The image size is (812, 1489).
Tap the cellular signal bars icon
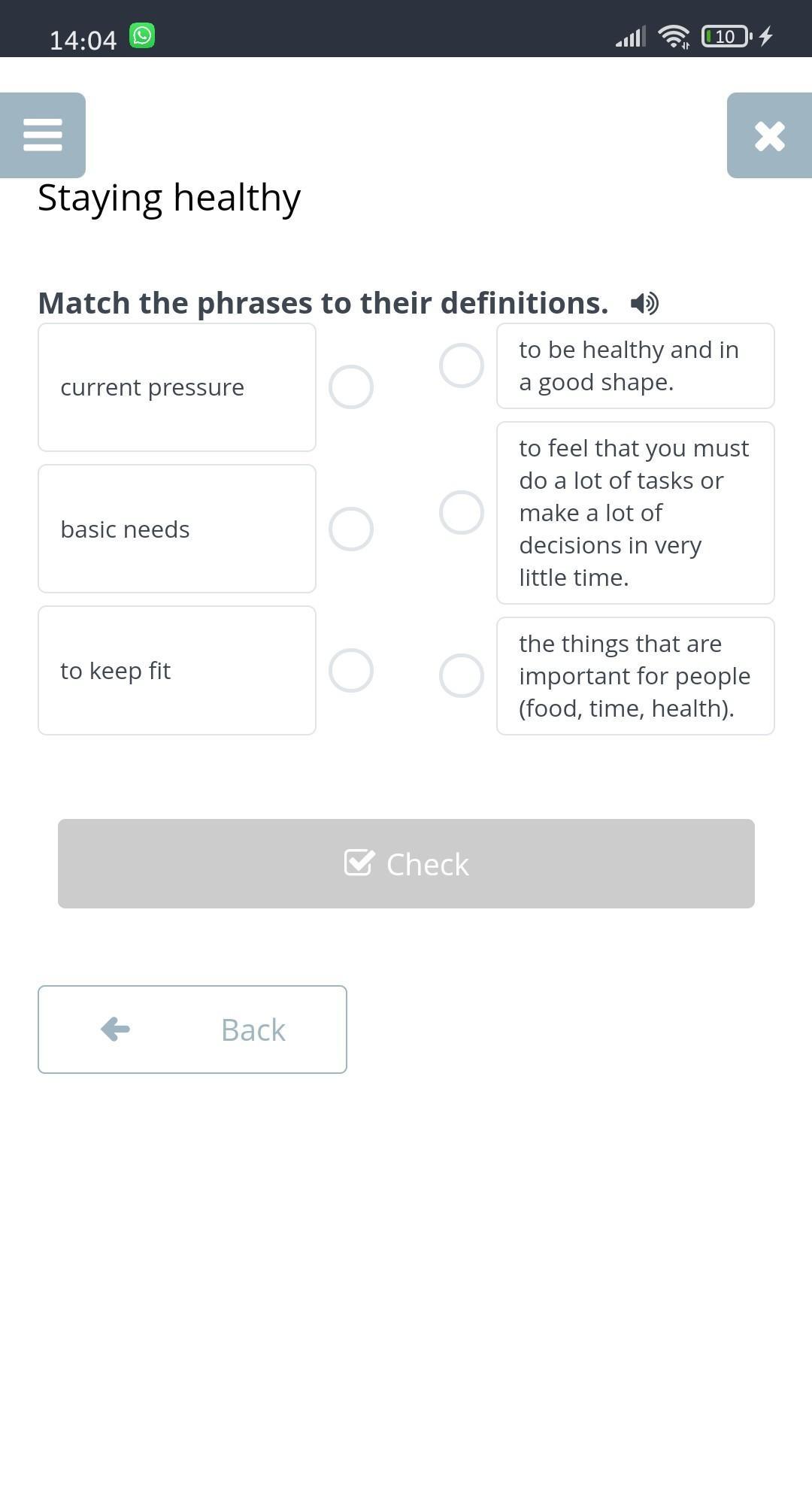tap(631, 37)
